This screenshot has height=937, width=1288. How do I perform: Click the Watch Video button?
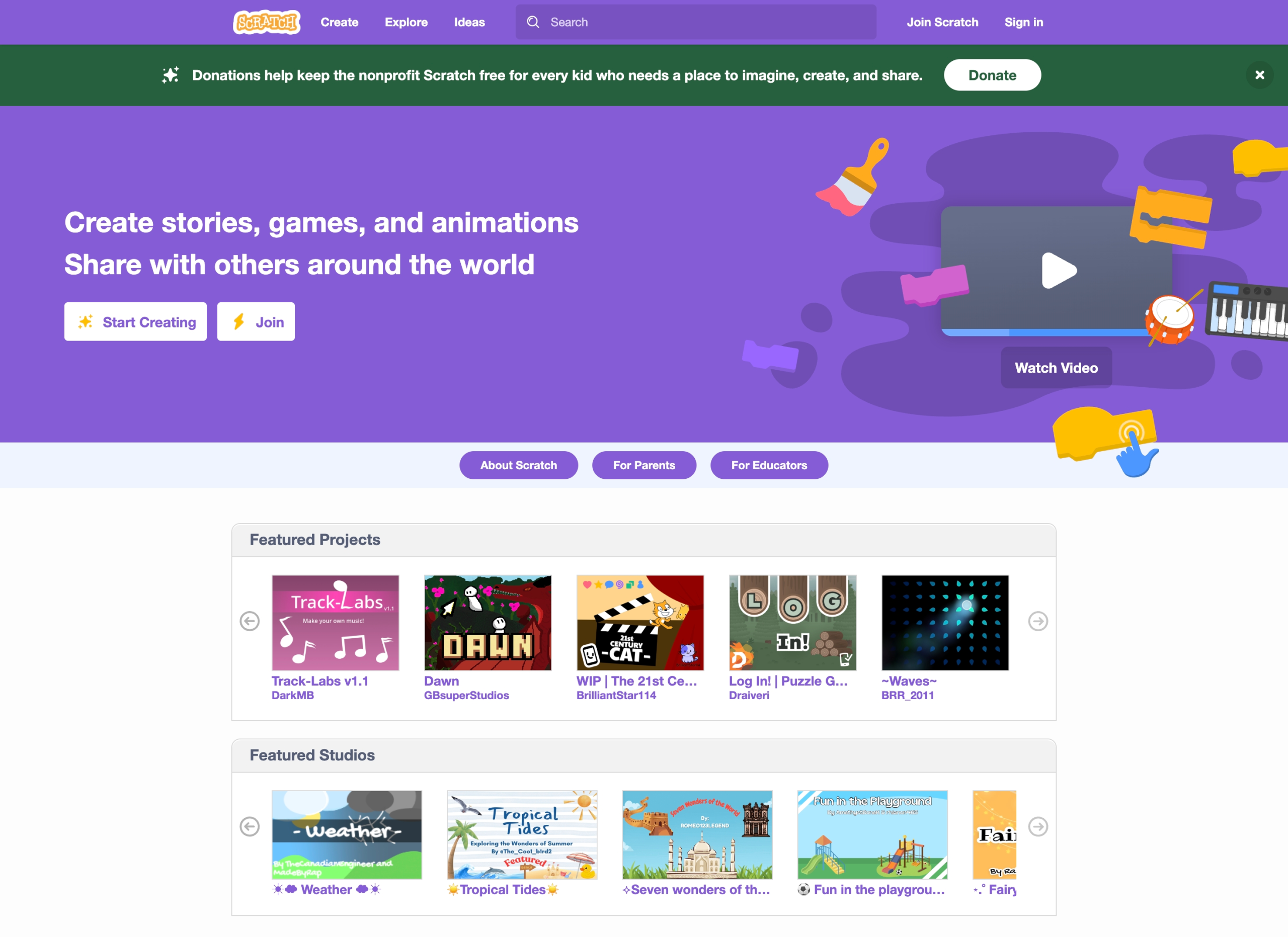pyautogui.click(x=1056, y=368)
